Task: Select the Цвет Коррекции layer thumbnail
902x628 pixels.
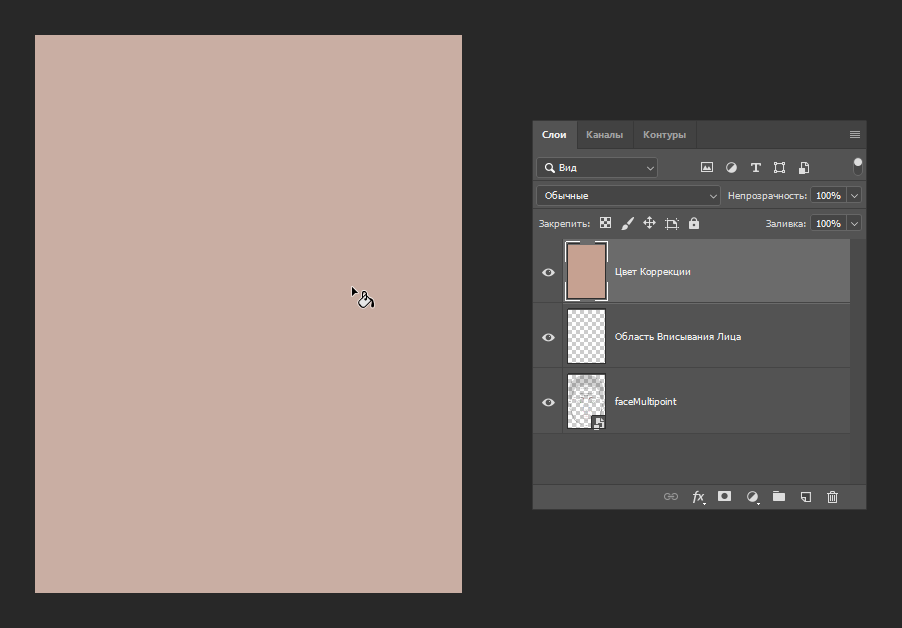Action: pos(586,271)
